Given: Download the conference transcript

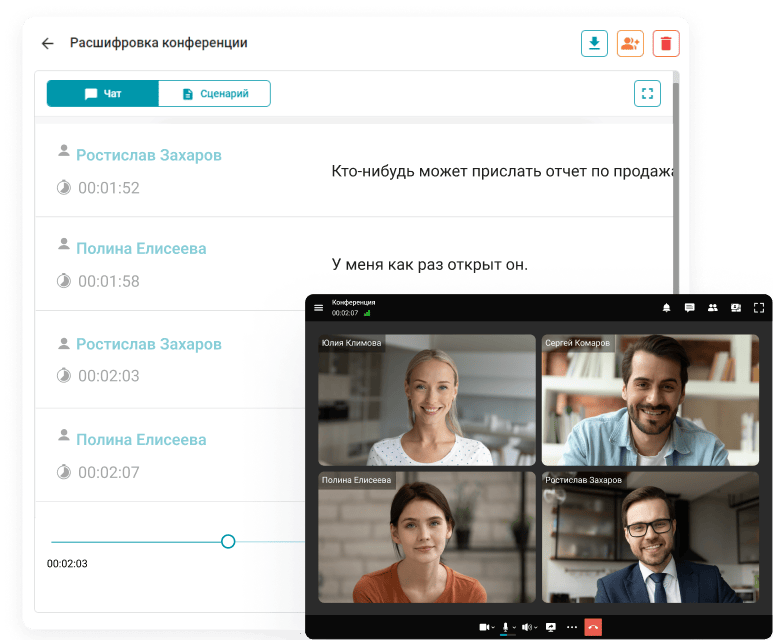Looking at the screenshot, I should pos(595,43).
